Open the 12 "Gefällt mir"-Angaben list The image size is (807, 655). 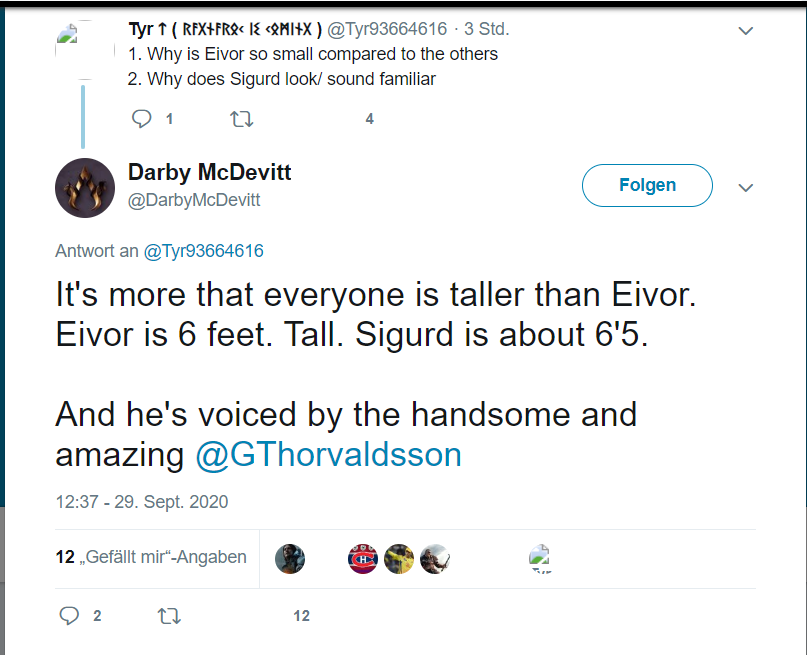click(152, 557)
